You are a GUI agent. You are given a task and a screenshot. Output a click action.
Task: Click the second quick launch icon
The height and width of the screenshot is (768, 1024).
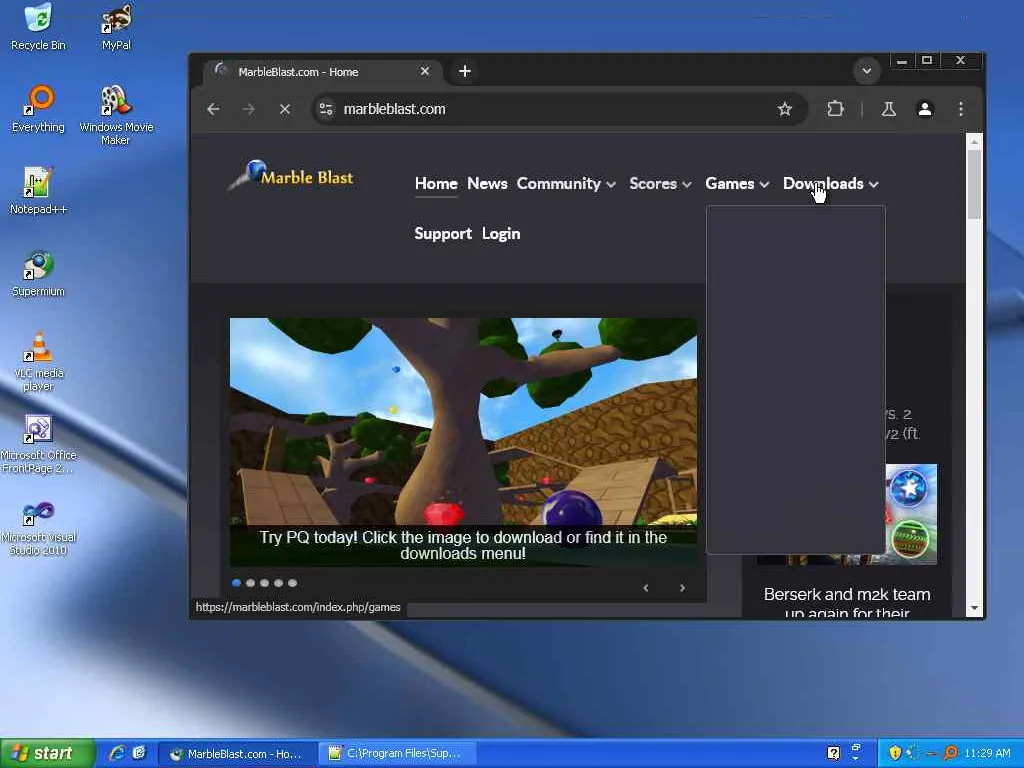click(x=139, y=754)
